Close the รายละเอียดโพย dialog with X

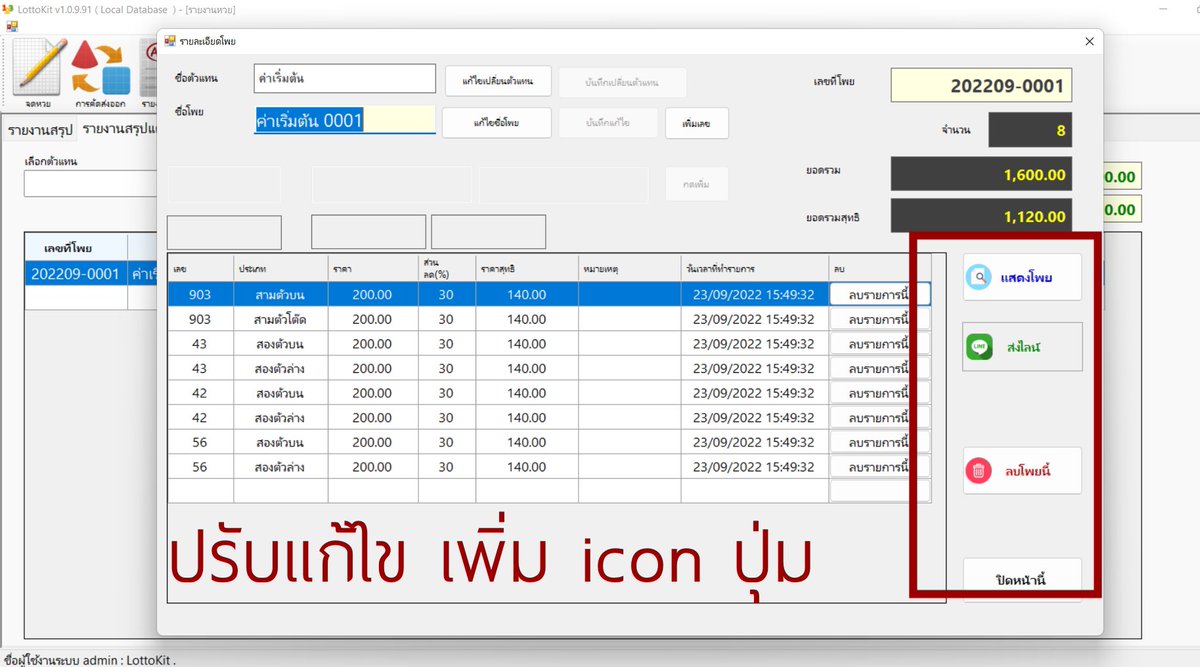pos(1089,41)
